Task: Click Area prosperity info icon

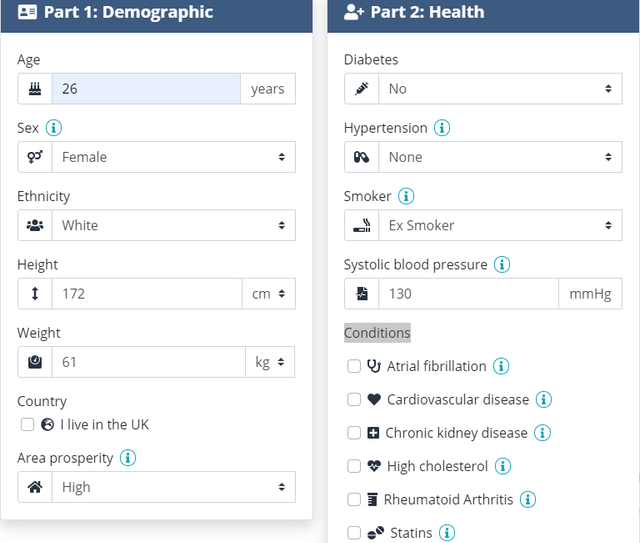Action: click(128, 458)
